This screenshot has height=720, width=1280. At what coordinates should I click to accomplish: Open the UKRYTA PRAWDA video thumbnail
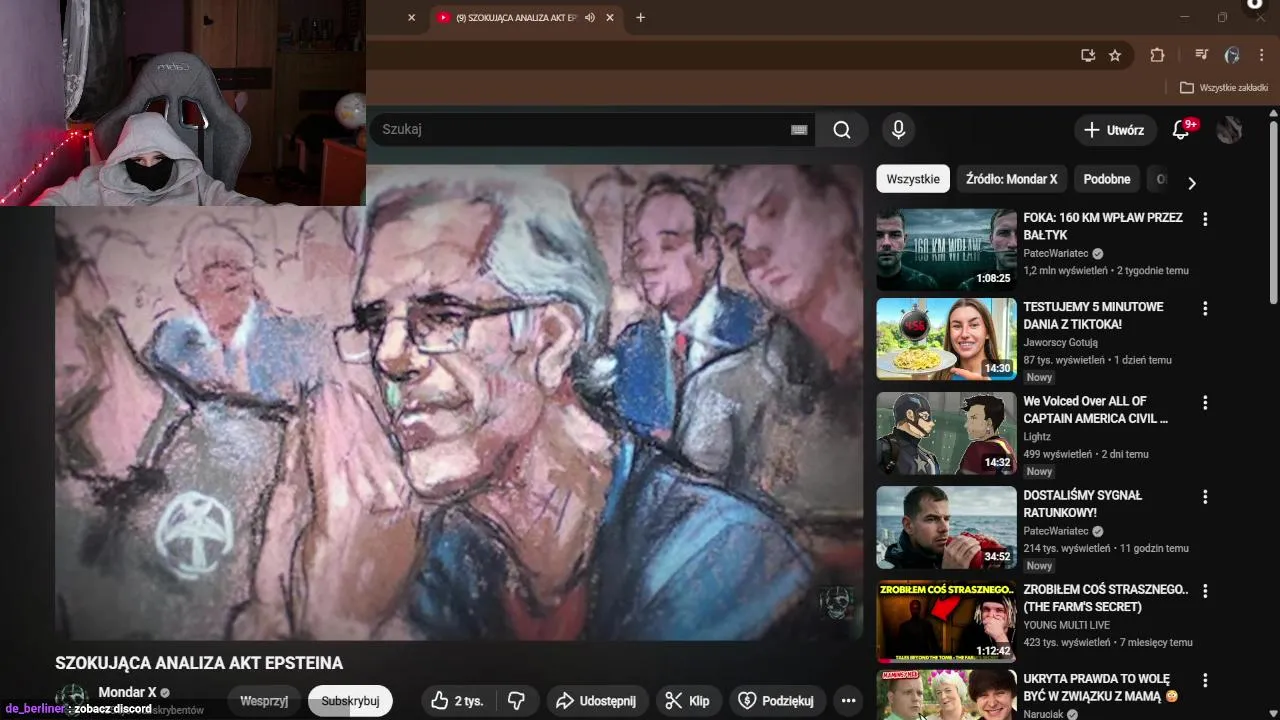946,695
